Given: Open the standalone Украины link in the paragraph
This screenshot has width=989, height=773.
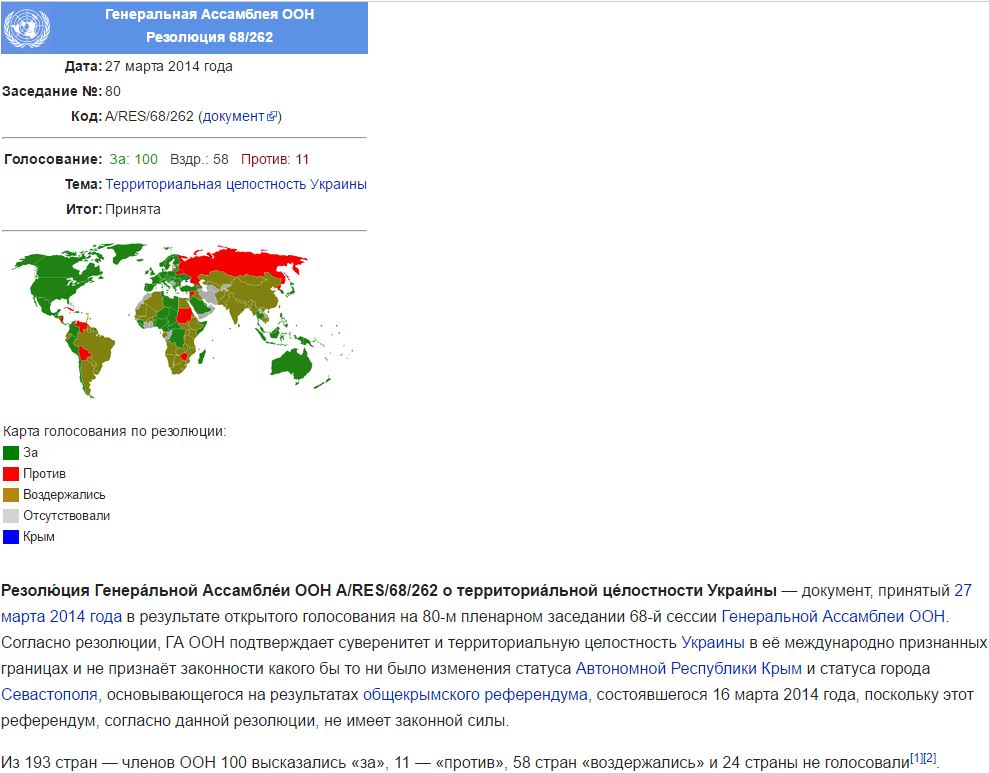Looking at the screenshot, I should click(713, 642).
